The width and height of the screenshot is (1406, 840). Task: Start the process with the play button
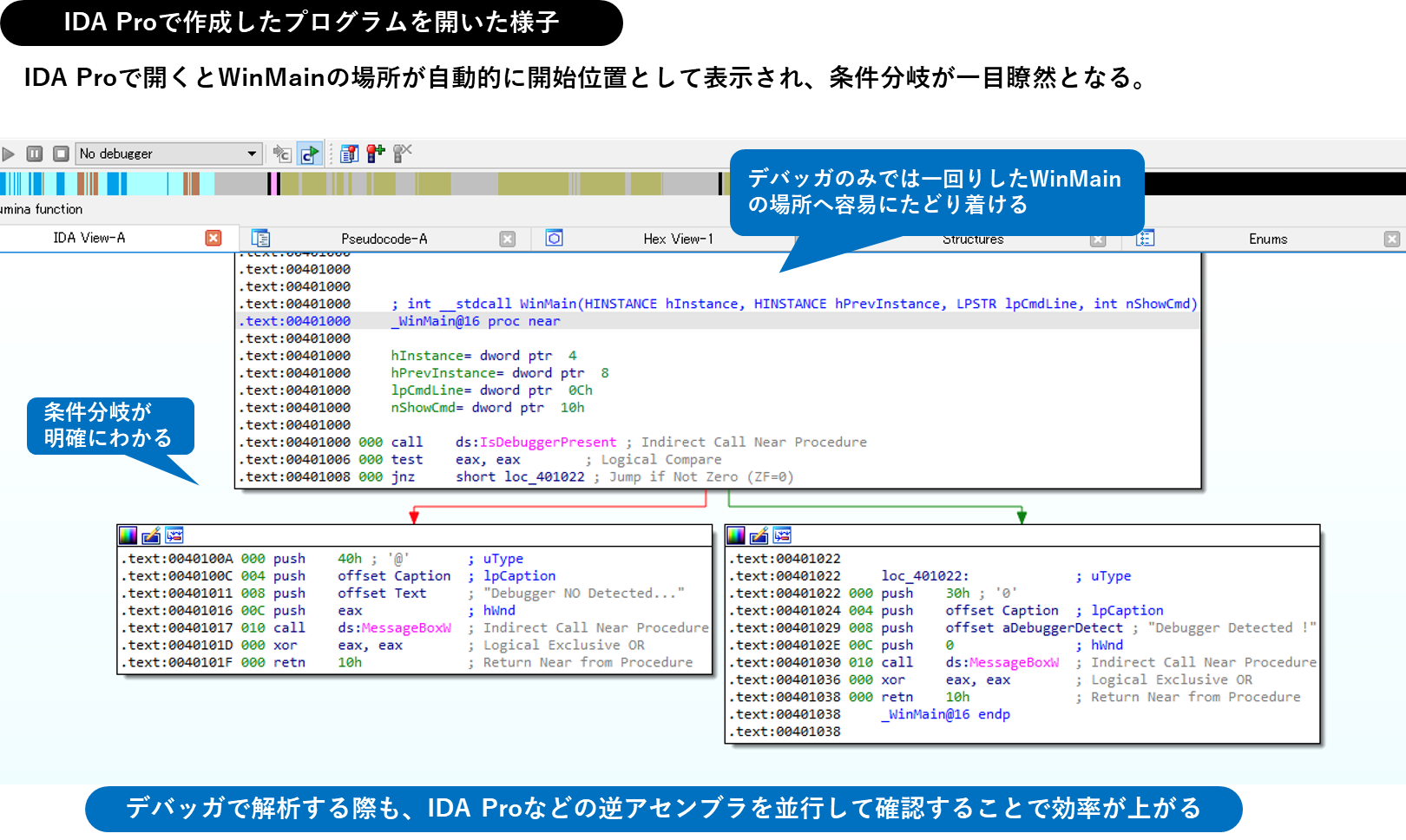tap(8, 154)
